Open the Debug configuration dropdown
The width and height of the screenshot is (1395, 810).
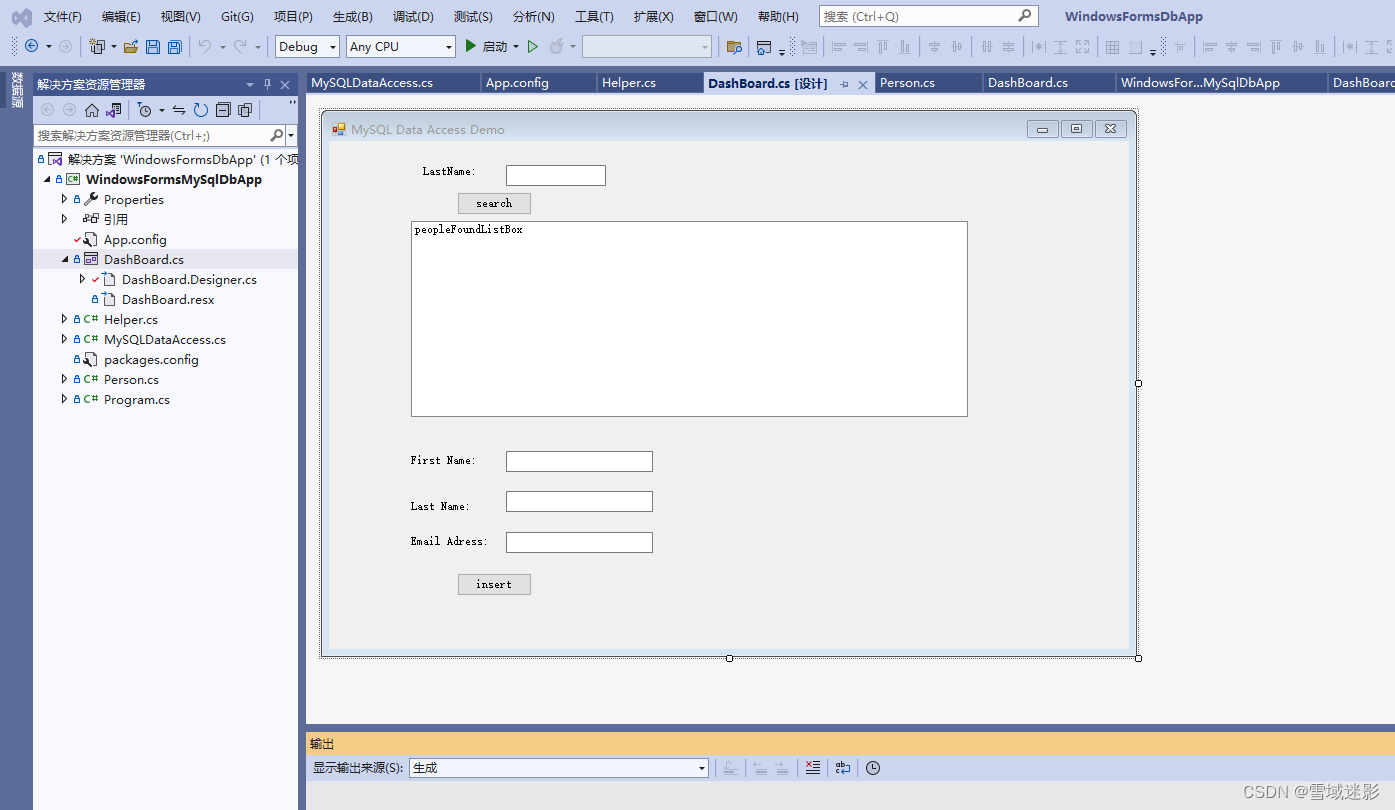coord(306,46)
